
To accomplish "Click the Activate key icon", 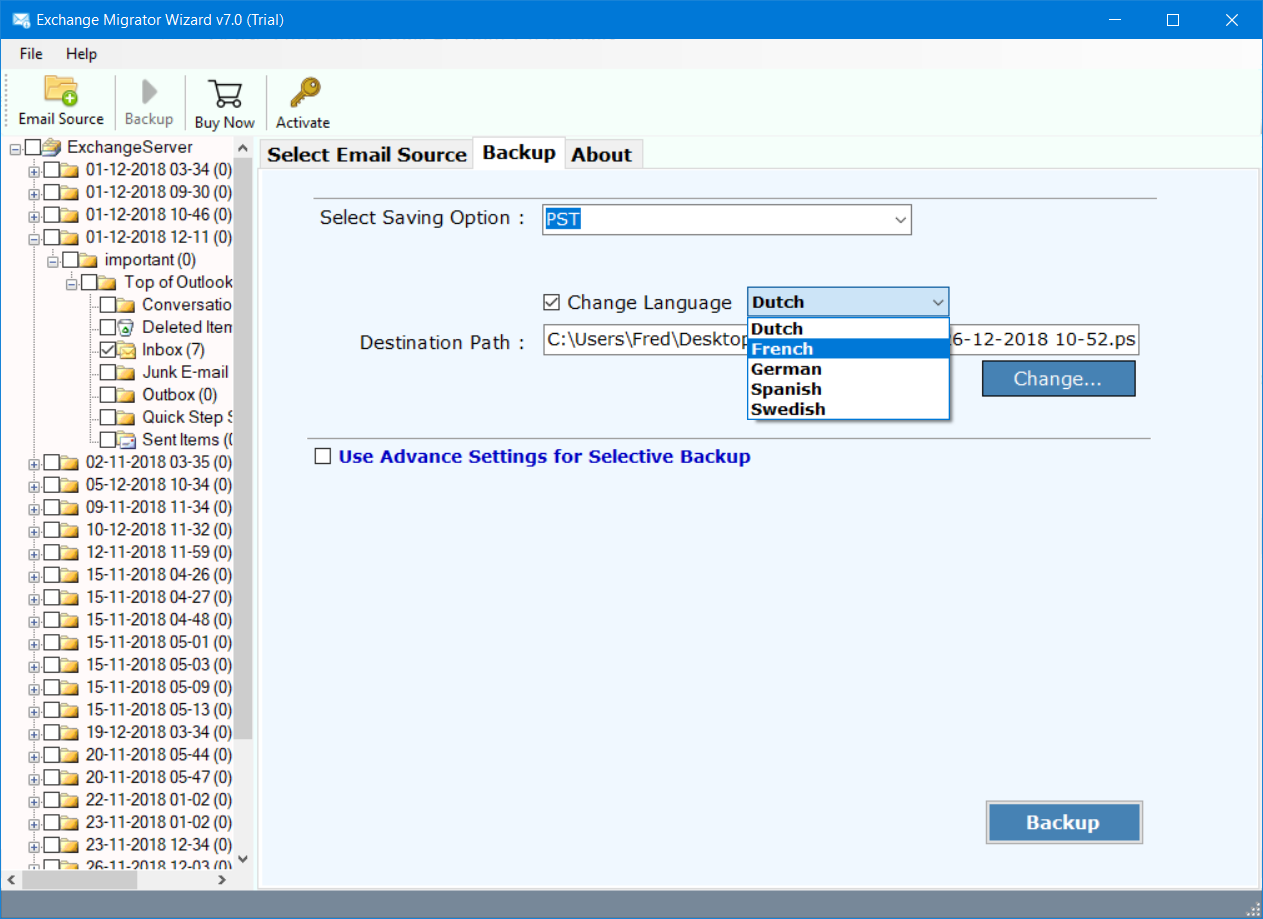I will tap(304, 92).
